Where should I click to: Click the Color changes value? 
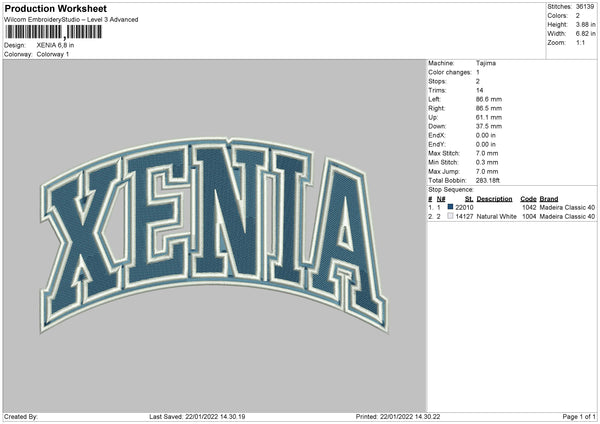478,72
